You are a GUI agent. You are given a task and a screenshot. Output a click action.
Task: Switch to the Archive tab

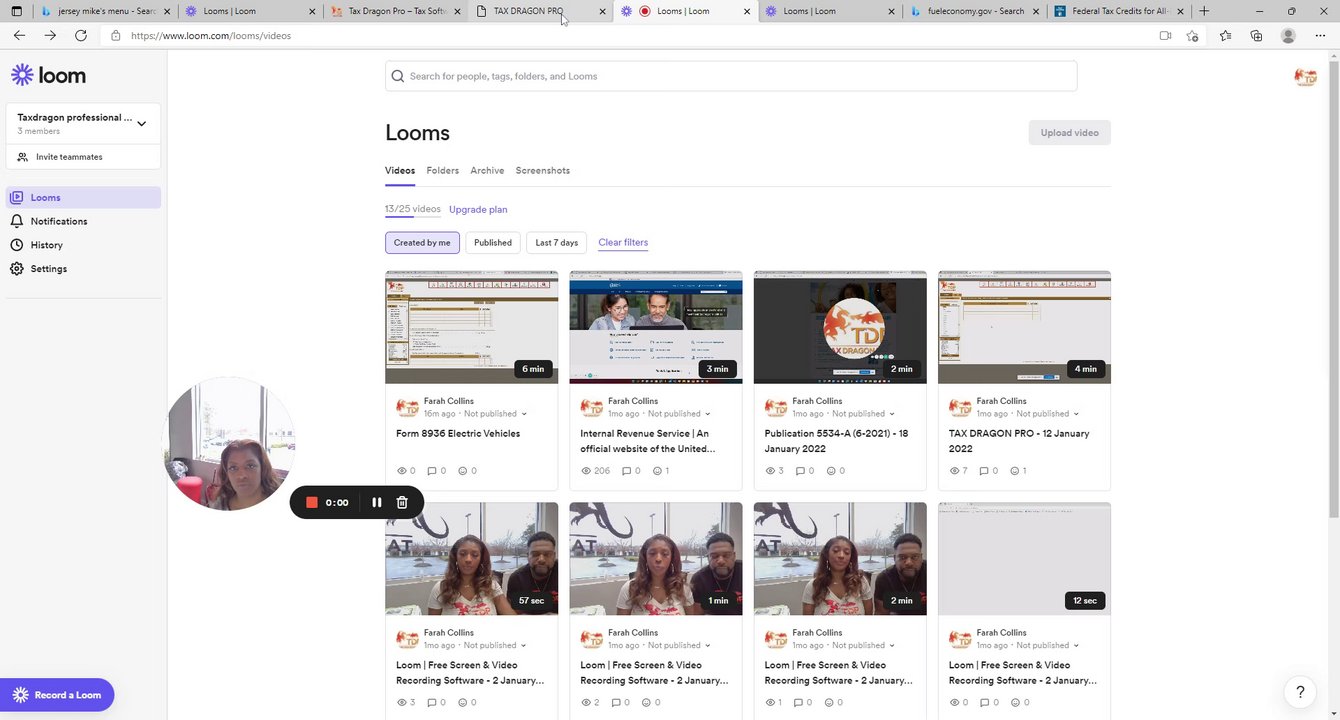(487, 171)
